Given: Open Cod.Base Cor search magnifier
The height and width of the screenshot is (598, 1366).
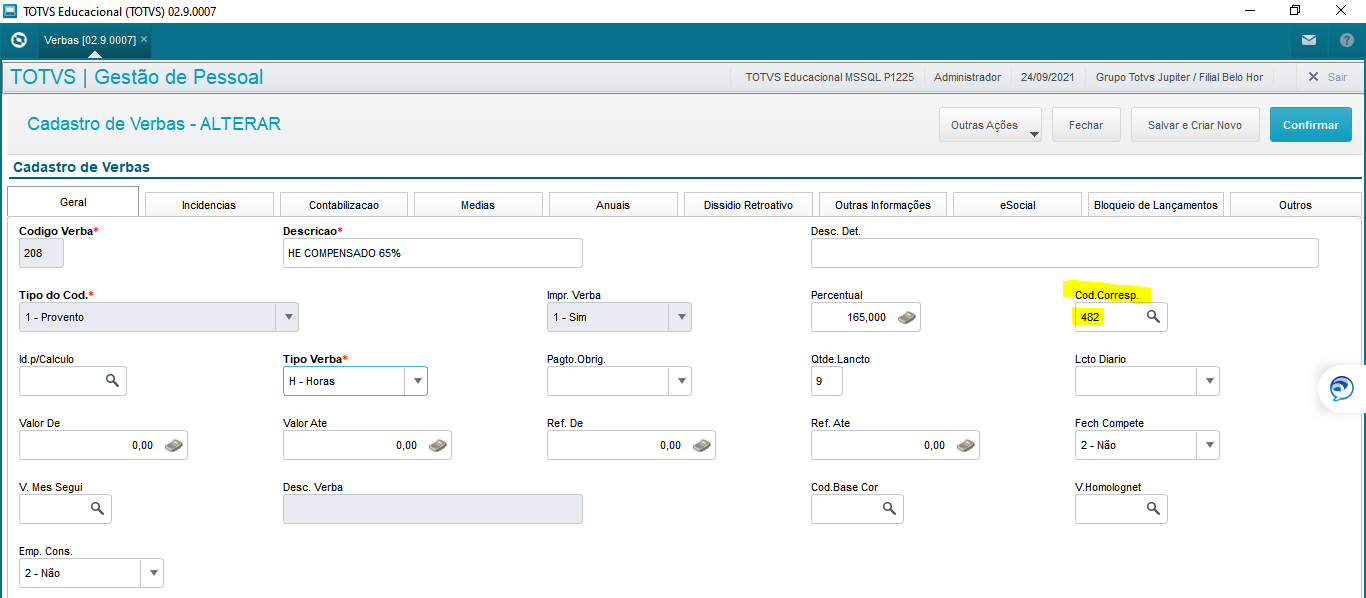Looking at the screenshot, I should 889,509.
